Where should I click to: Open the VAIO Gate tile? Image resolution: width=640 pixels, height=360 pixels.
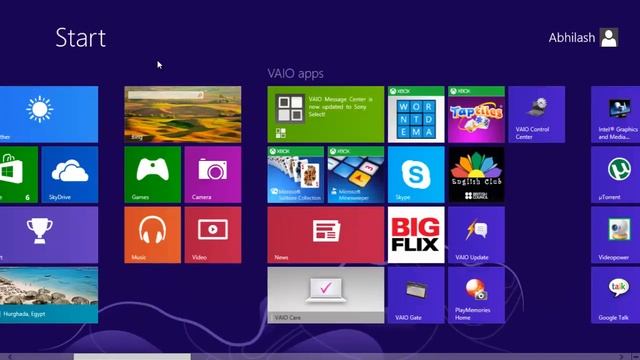(x=416, y=295)
